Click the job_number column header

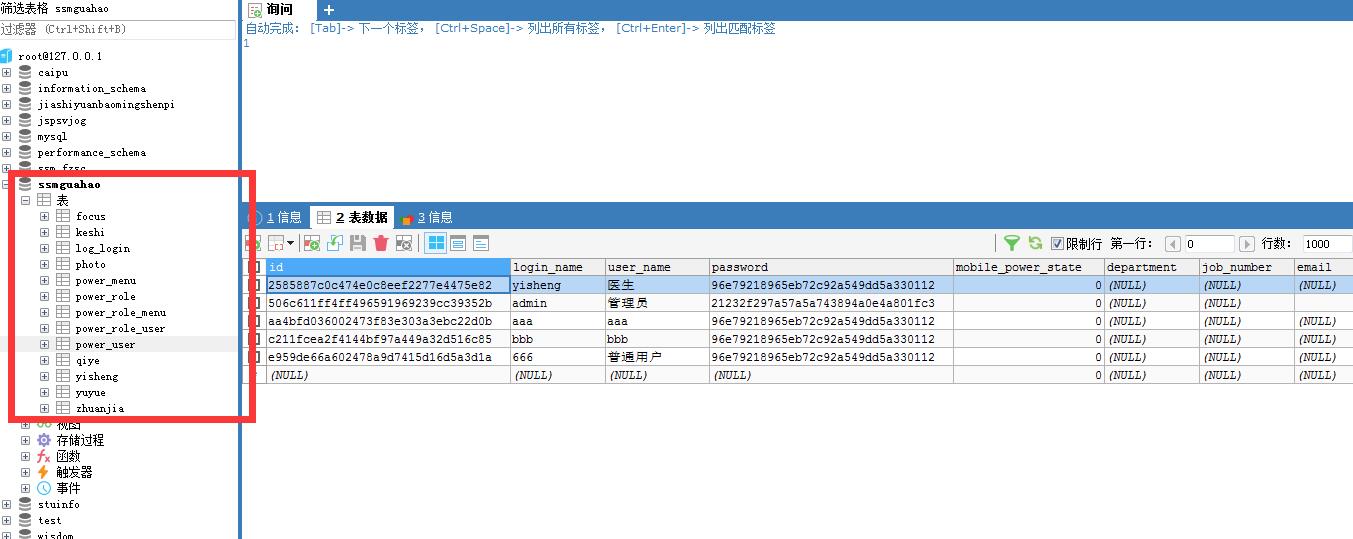[x=1247, y=267]
